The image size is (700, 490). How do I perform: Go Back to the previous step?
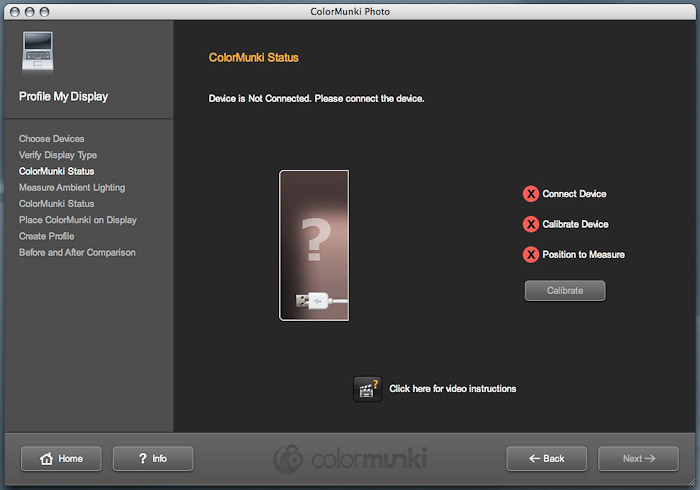coord(547,459)
